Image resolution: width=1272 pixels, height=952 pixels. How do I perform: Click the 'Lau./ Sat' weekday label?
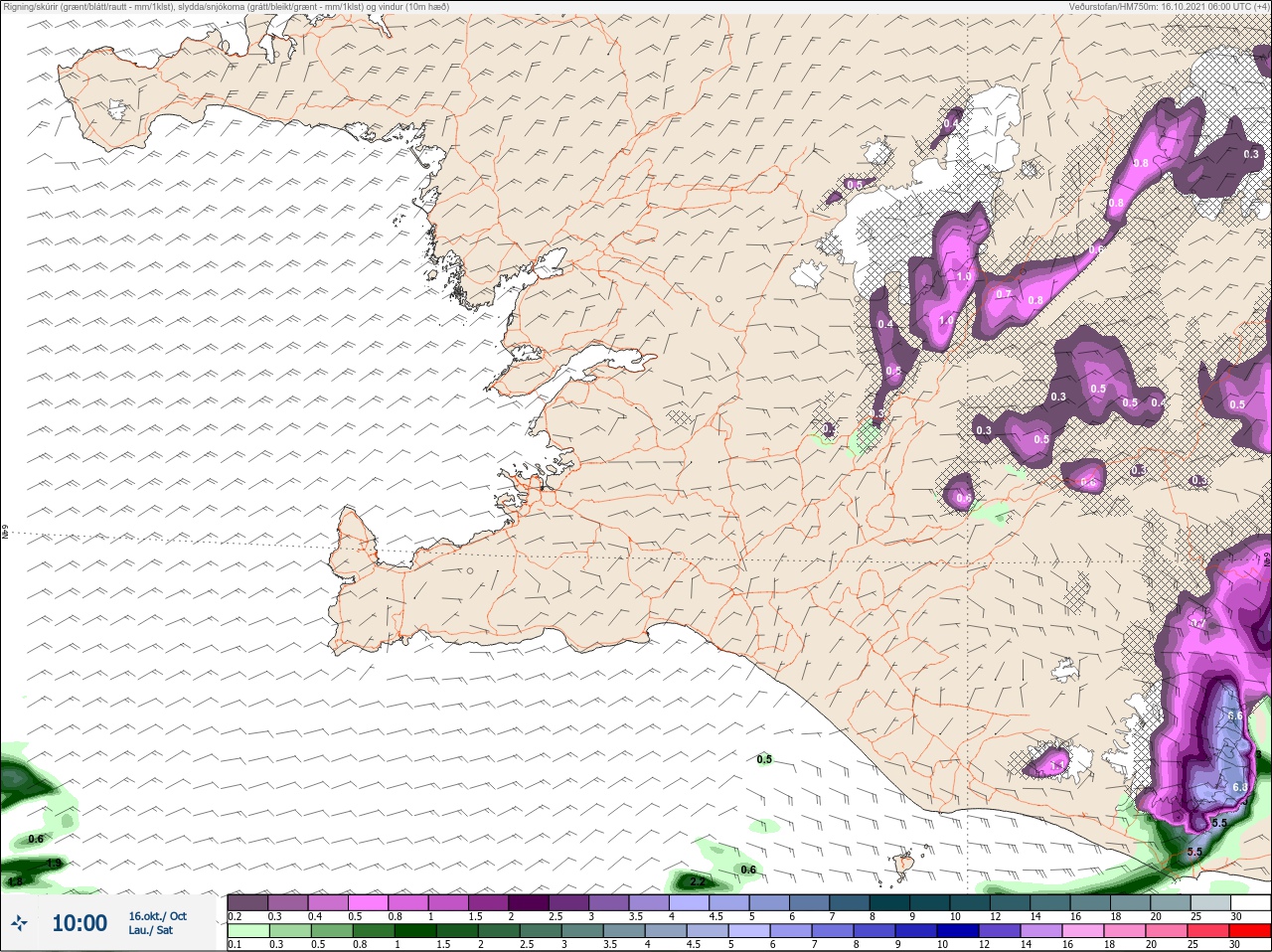[x=151, y=930]
